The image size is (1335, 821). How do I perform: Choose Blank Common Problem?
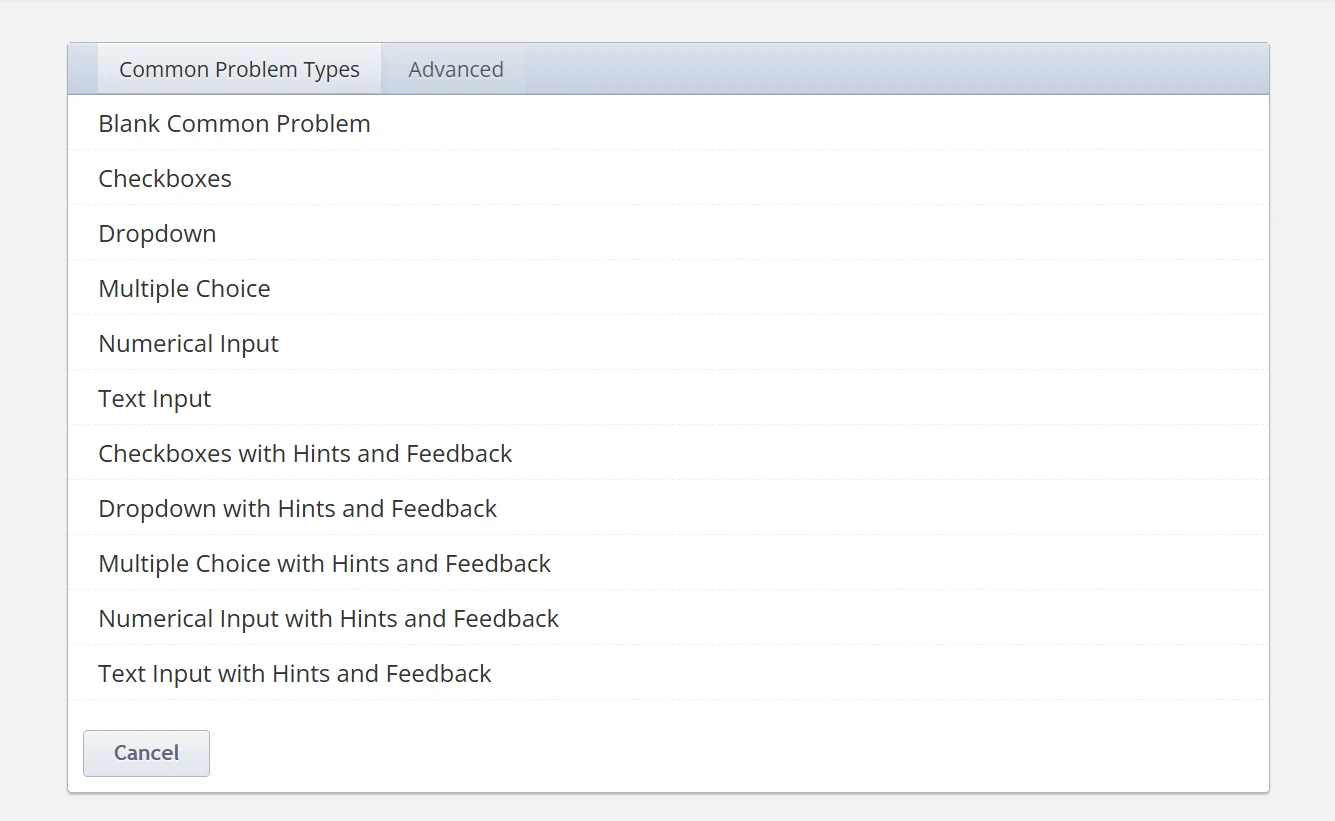point(668,123)
